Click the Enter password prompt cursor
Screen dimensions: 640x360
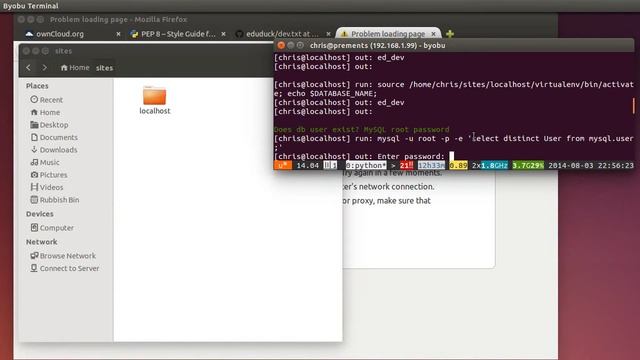(451, 156)
